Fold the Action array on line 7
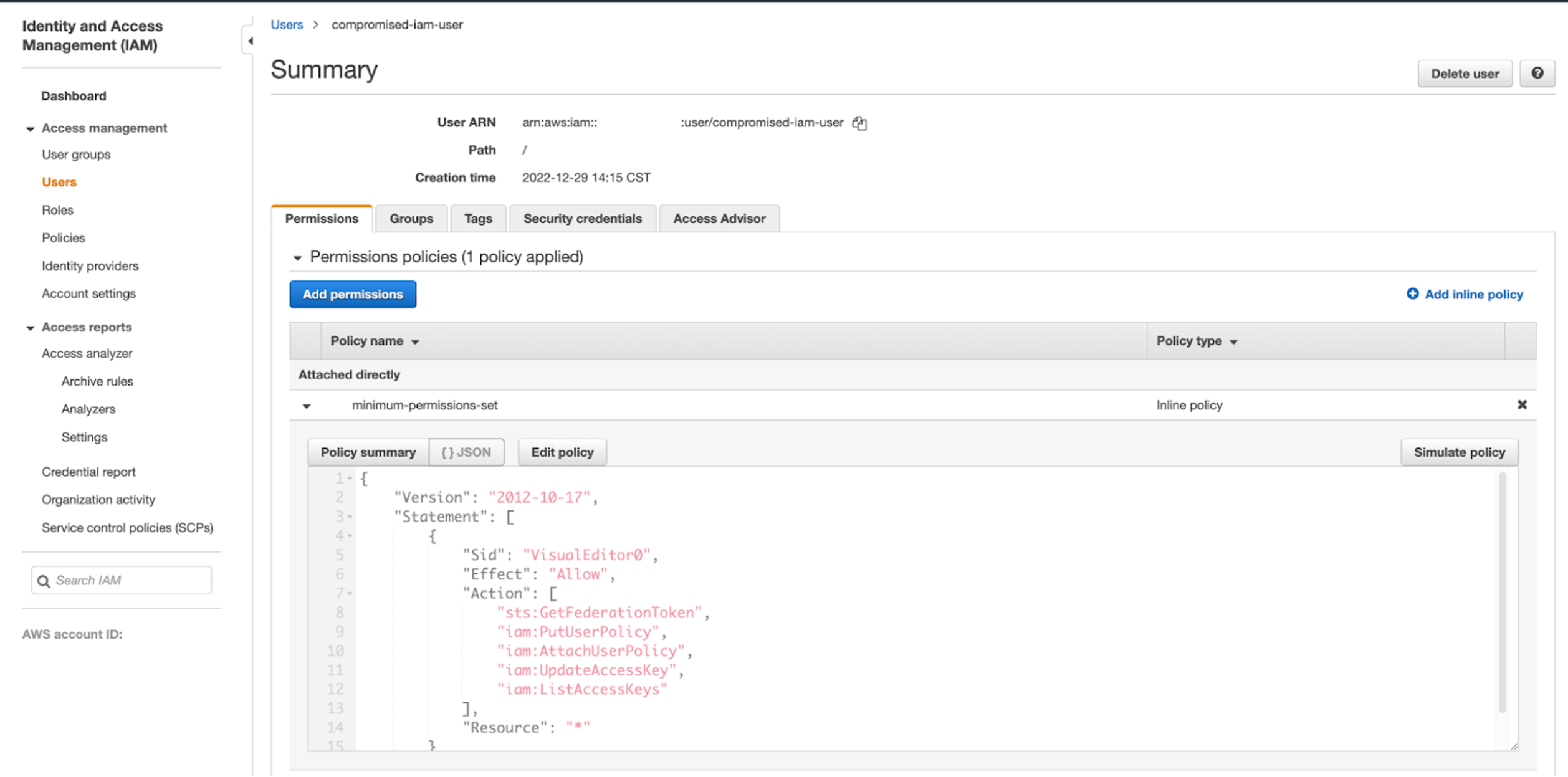The image size is (1568, 777). [350, 594]
